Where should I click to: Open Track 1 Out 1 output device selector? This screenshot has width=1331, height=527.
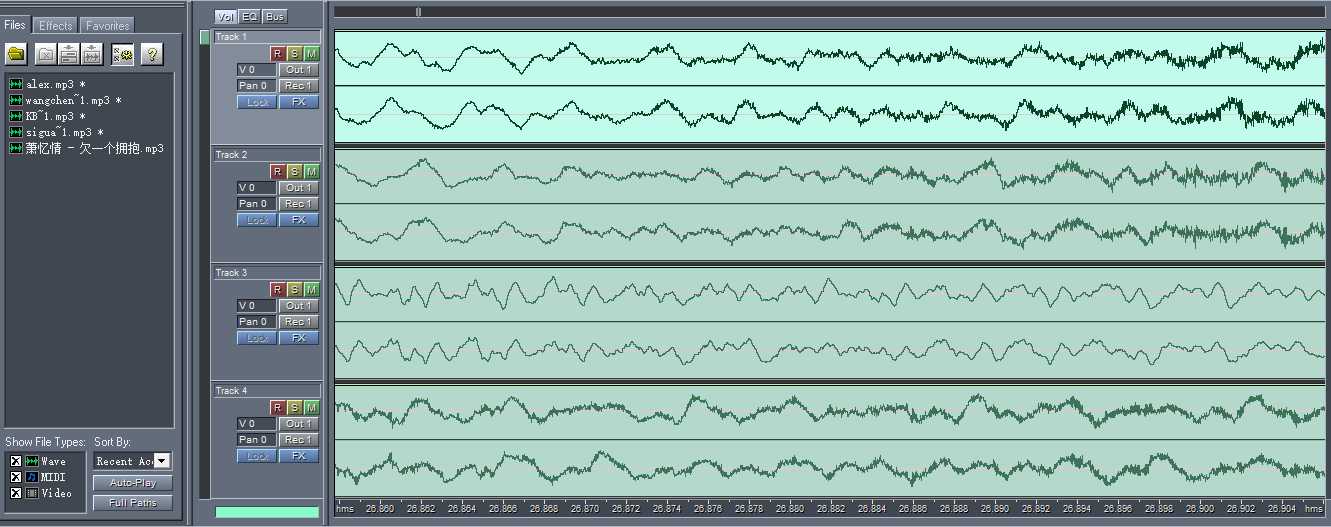click(299, 70)
